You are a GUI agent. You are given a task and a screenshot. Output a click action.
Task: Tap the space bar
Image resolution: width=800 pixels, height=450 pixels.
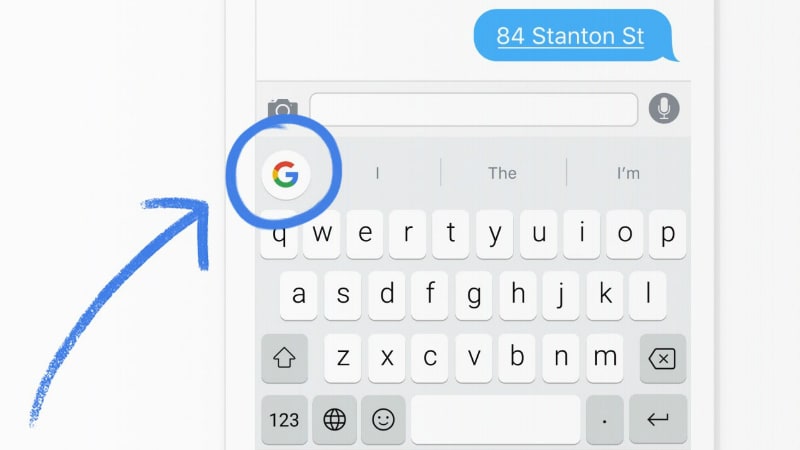click(x=496, y=420)
